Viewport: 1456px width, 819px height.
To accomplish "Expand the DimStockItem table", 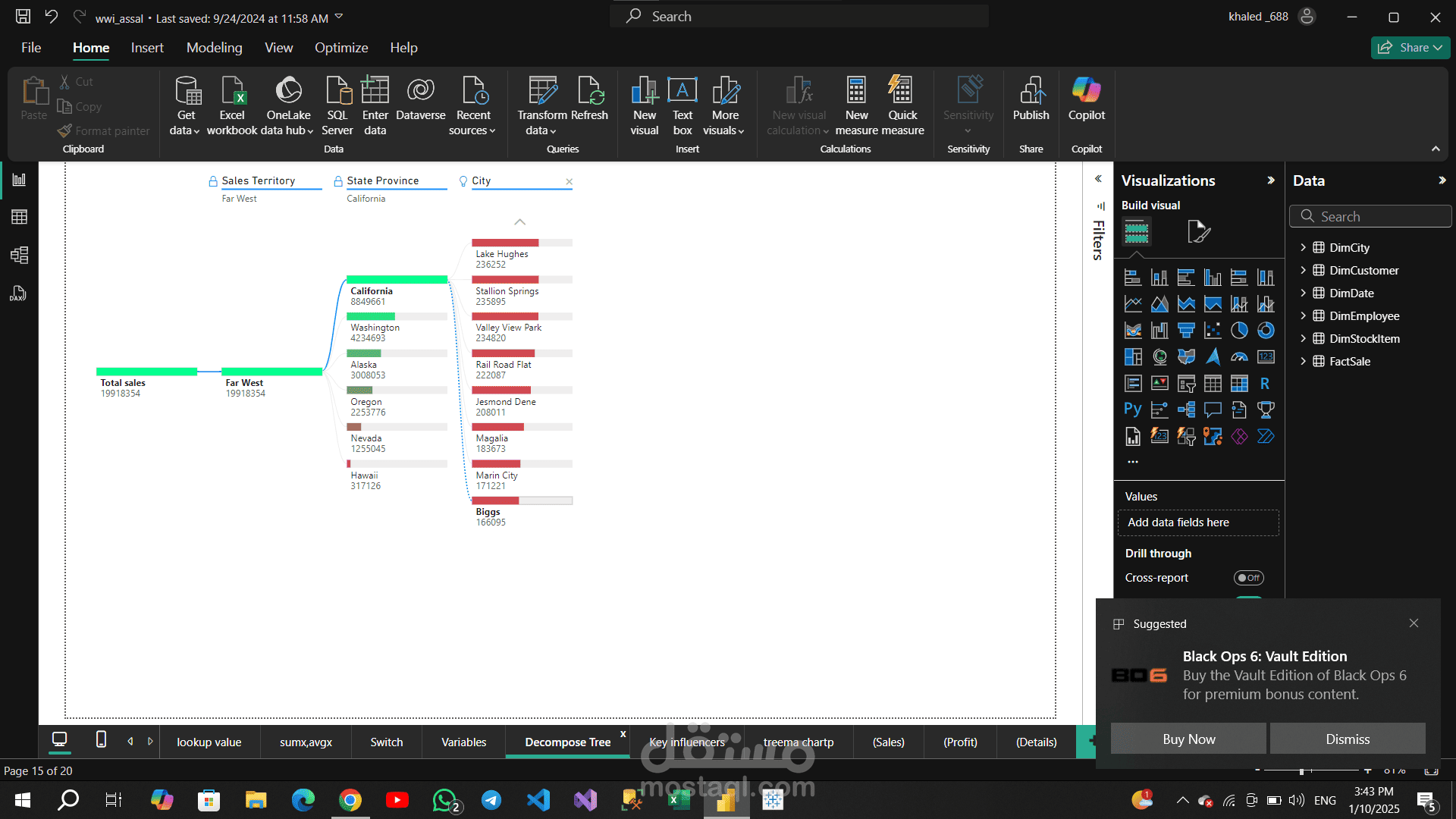I will click(1303, 339).
